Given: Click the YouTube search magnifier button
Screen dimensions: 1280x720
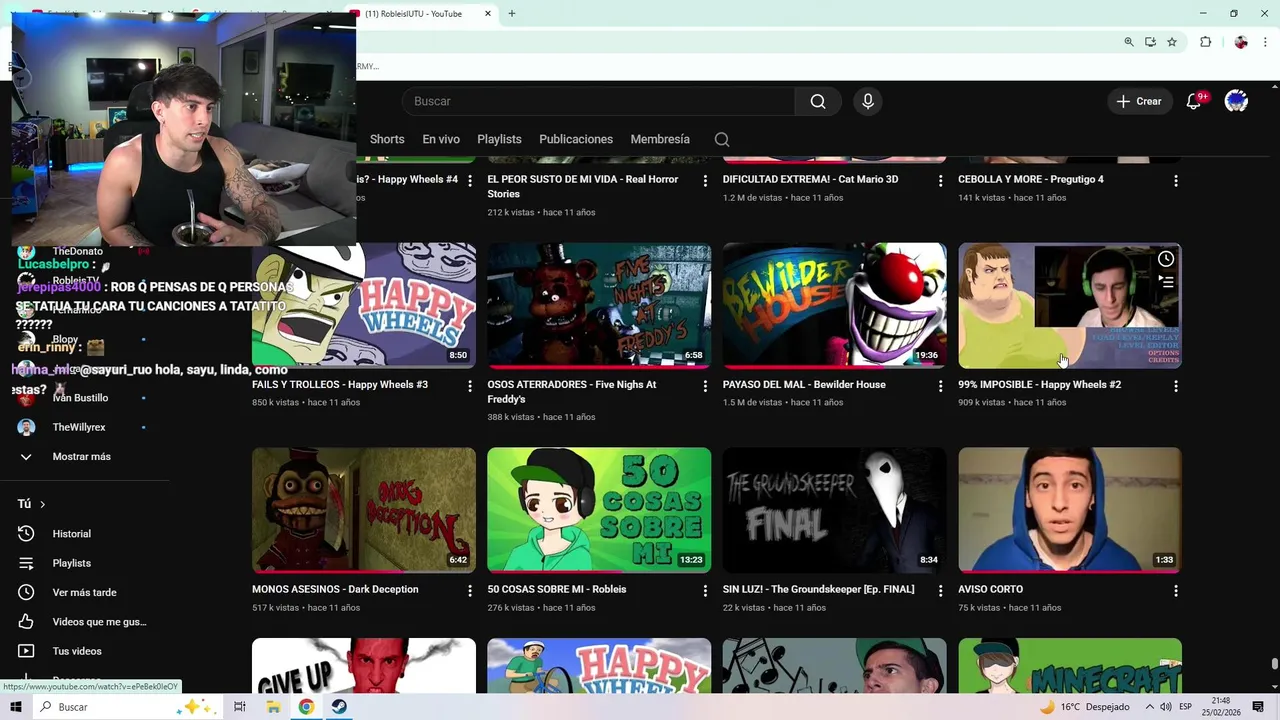Looking at the screenshot, I should (818, 101).
